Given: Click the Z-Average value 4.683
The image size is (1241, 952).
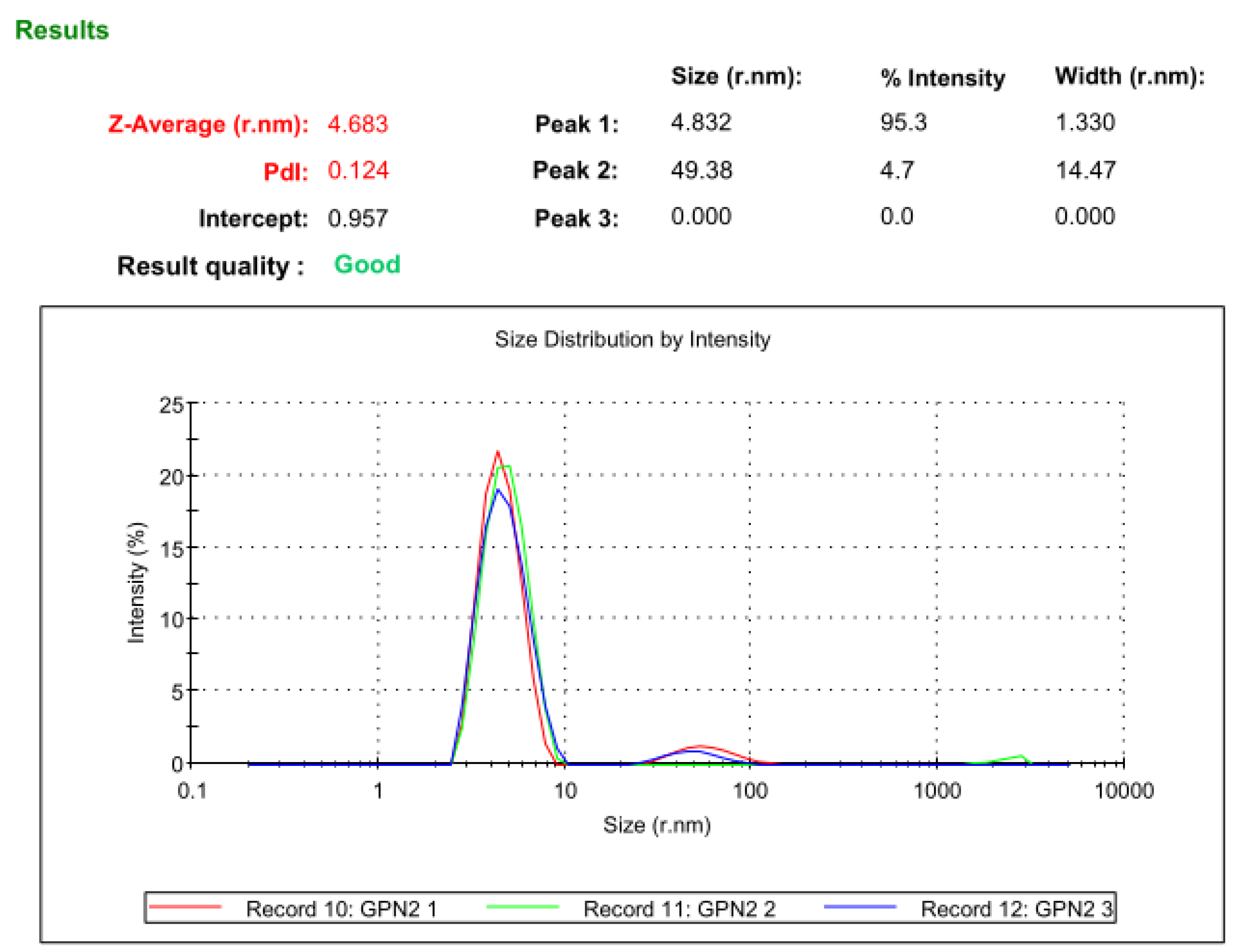Looking at the screenshot, I should click(358, 124).
